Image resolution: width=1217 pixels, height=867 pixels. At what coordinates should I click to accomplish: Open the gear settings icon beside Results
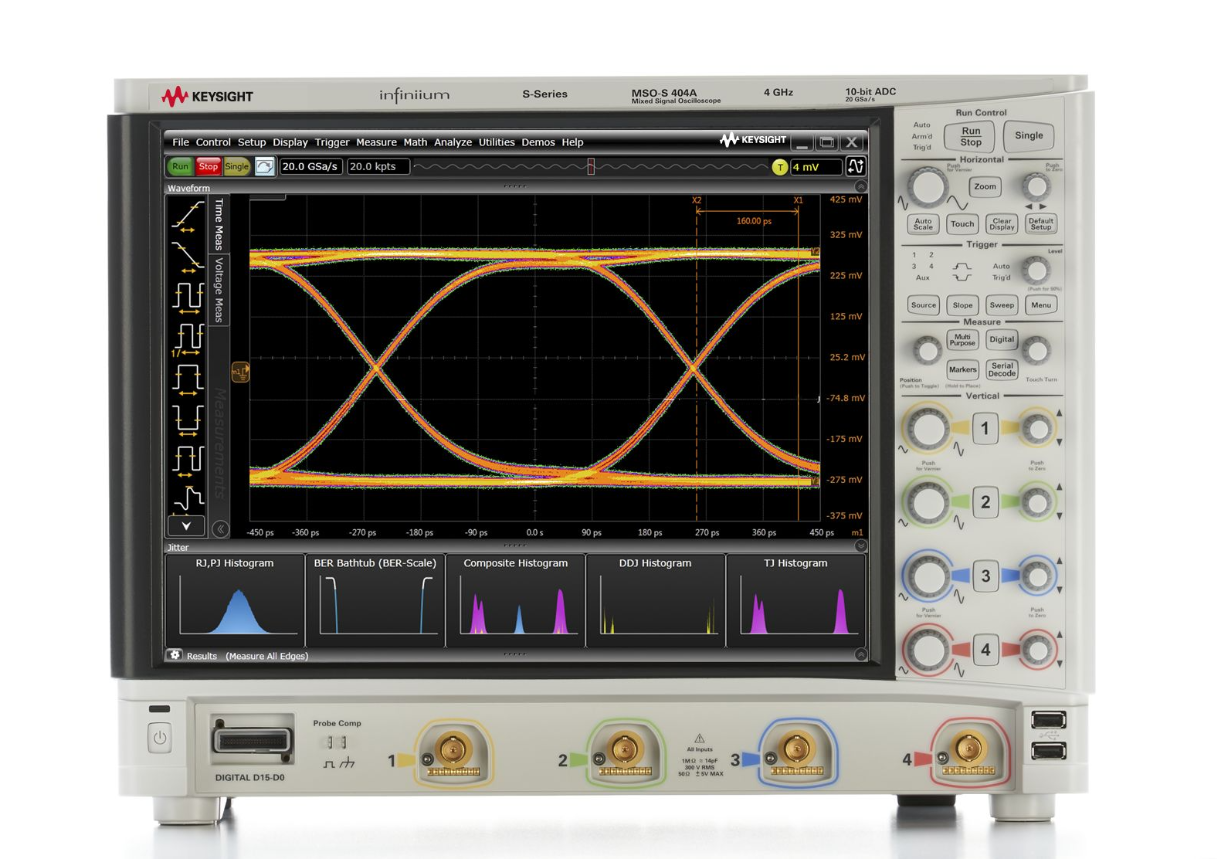point(175,655)
